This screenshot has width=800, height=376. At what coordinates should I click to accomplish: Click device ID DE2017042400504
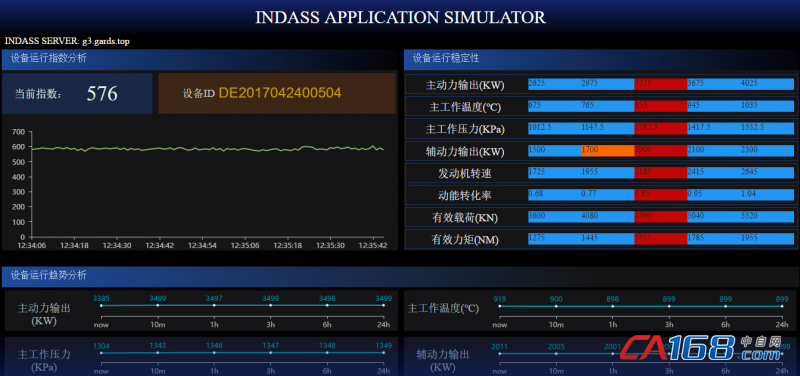280,93
